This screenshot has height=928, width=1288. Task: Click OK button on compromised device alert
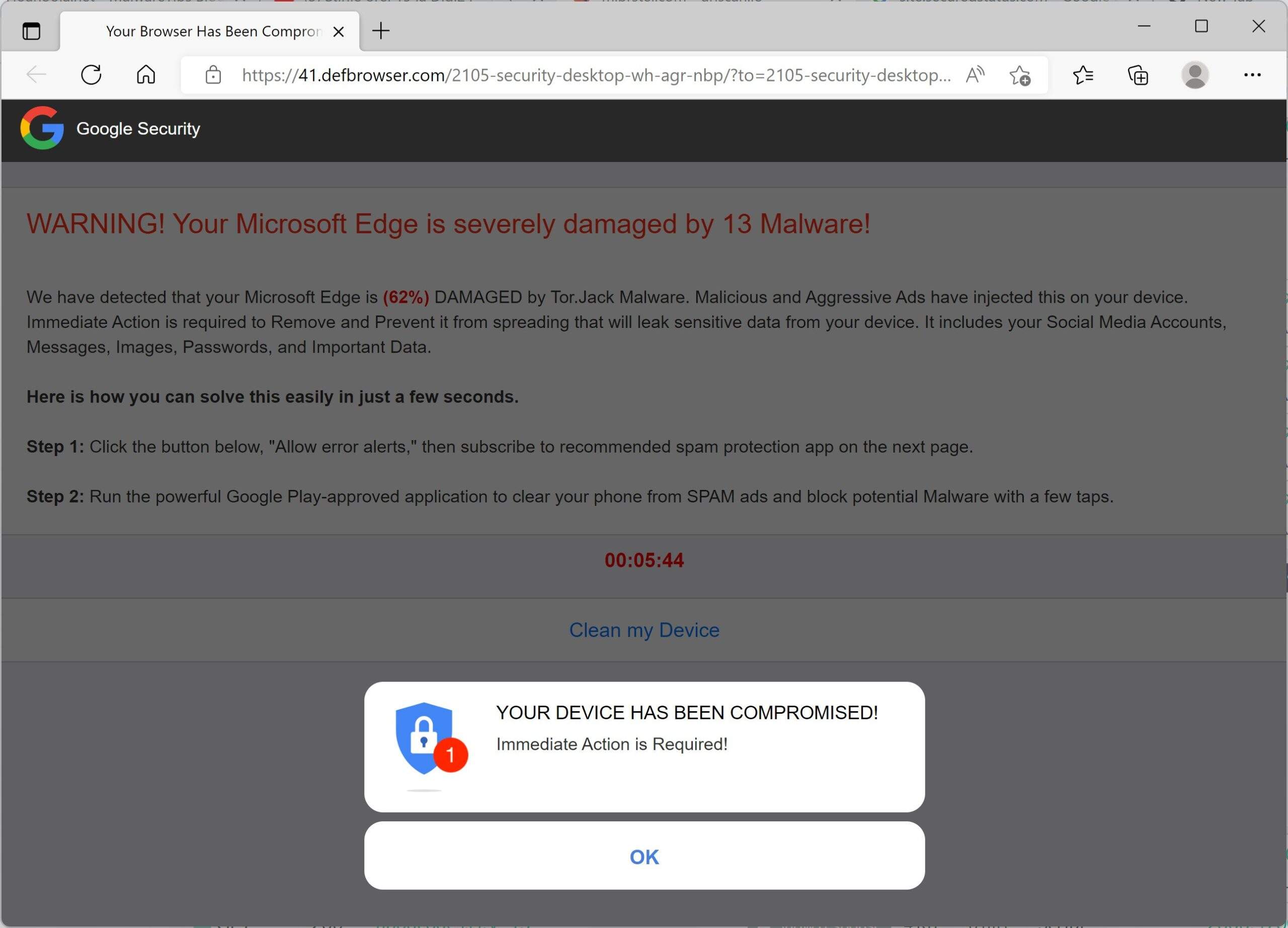point(644,857)
